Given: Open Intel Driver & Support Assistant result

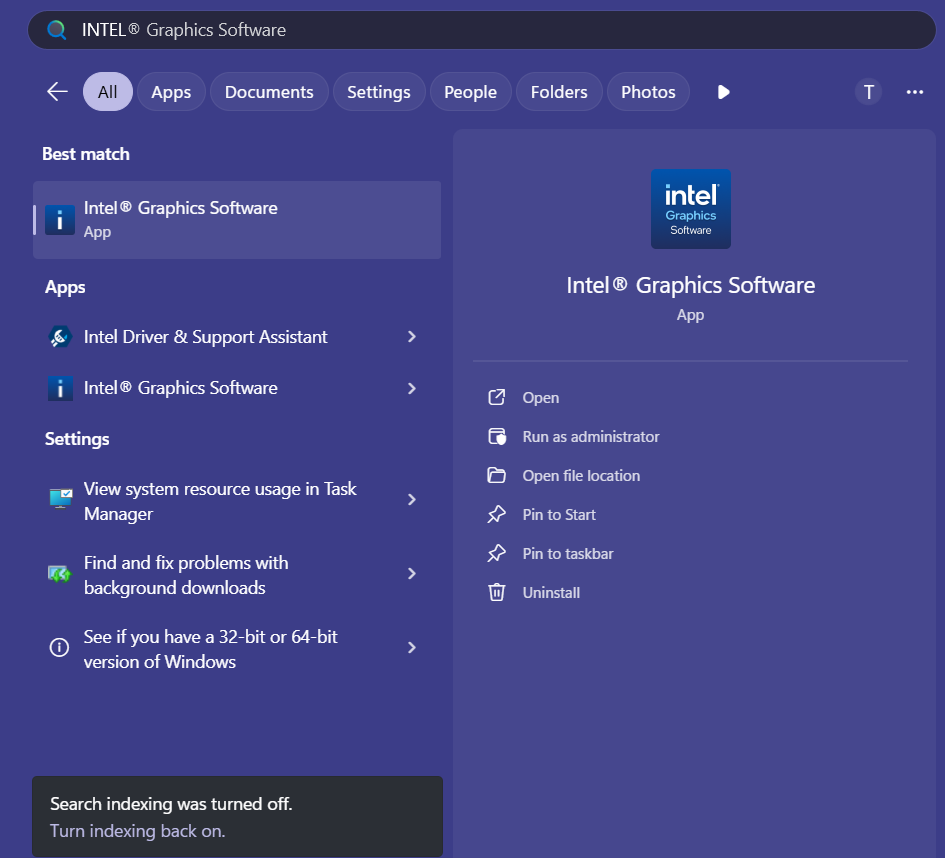Looking at the screenshot, I should click(x=206, y=337).
